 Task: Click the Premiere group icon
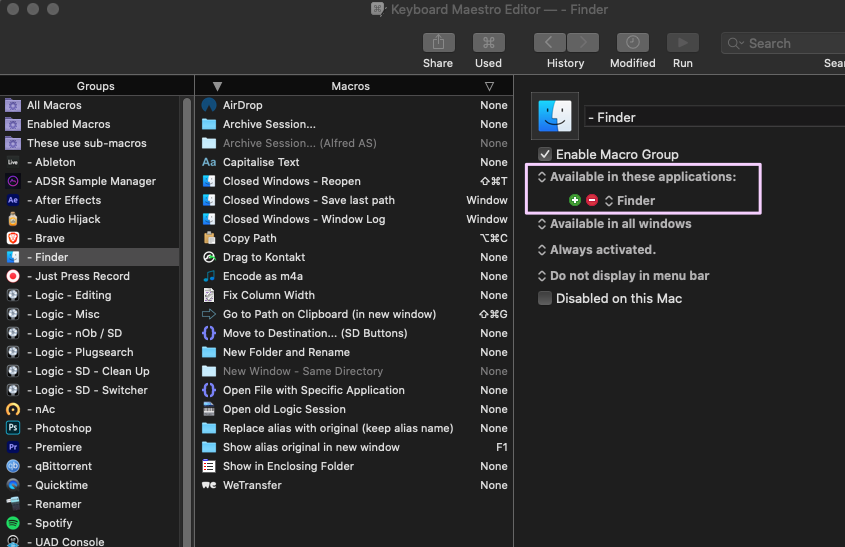(13, 447)
